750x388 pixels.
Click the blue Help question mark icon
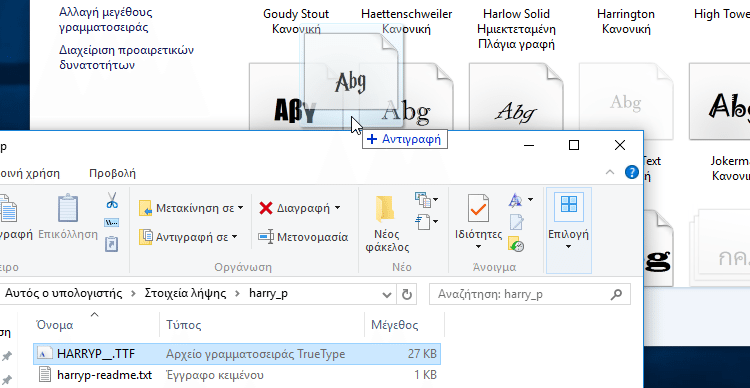pos(632,172)
